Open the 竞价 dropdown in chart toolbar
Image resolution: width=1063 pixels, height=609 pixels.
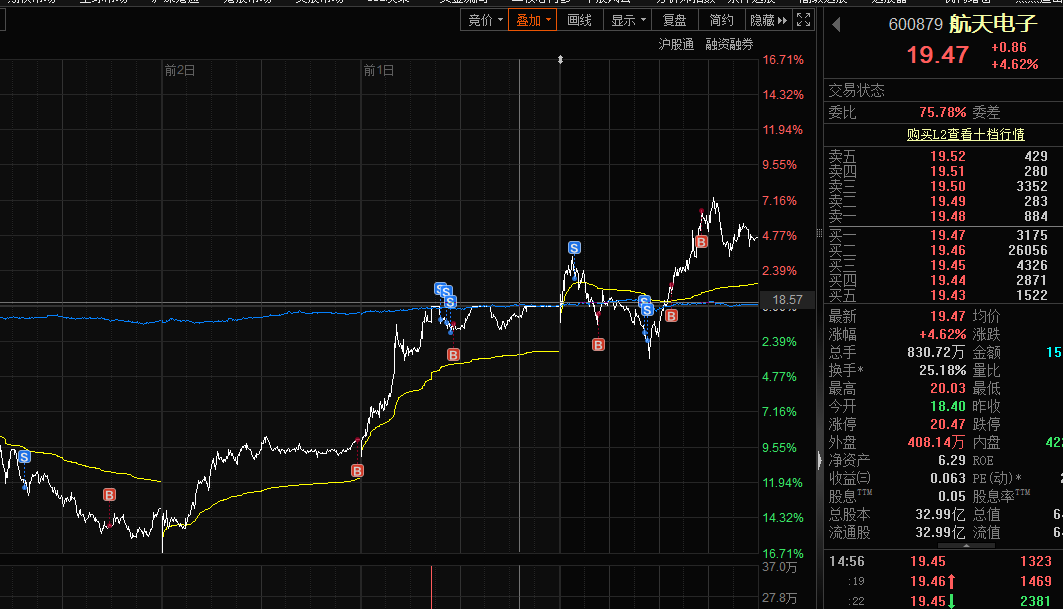tap(485, 20)
